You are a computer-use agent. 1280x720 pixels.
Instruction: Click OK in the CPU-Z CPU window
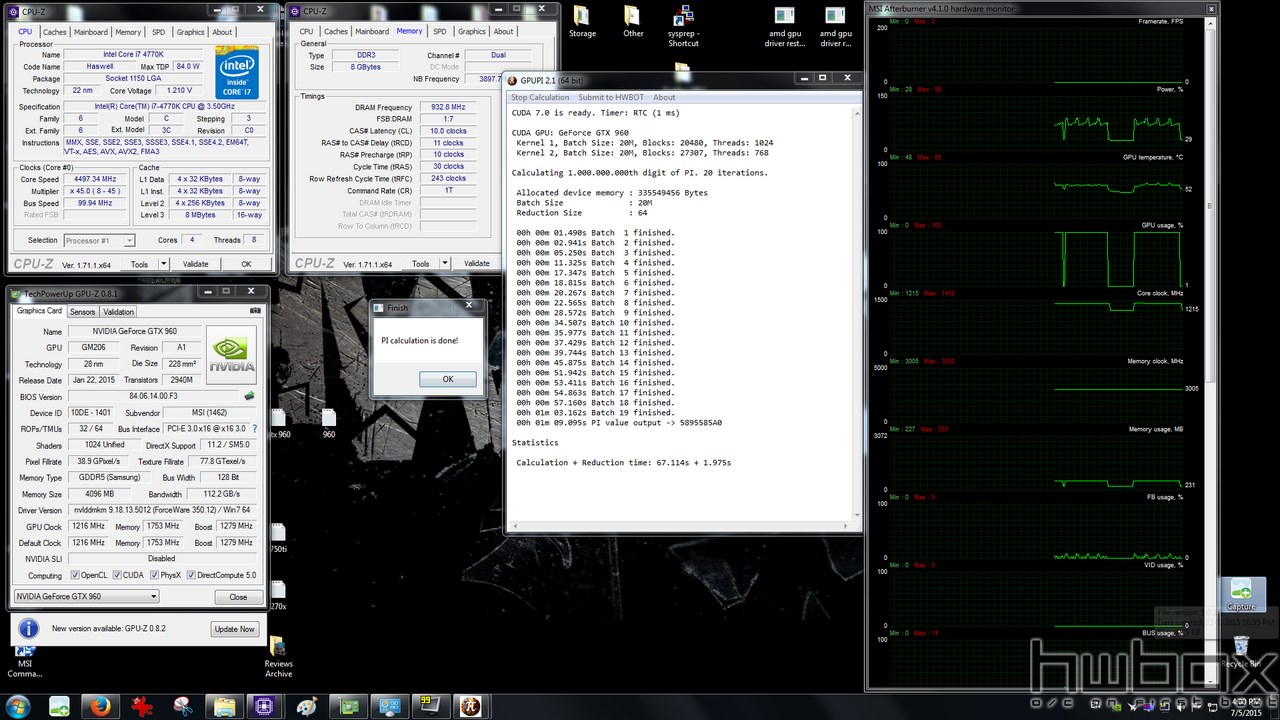[246, 264]
